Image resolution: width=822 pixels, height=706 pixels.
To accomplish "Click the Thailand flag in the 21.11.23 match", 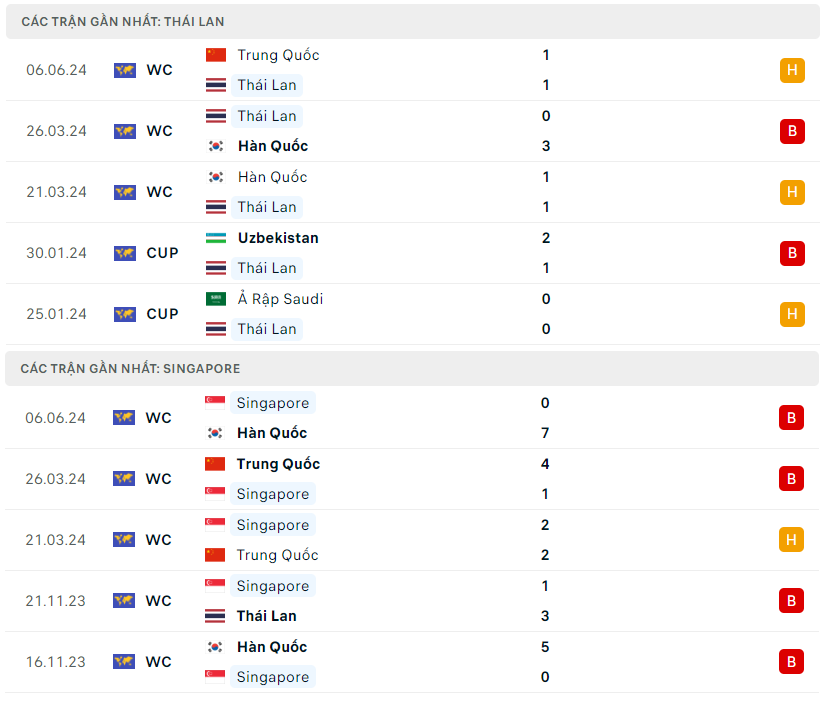I will pos(215,616).
